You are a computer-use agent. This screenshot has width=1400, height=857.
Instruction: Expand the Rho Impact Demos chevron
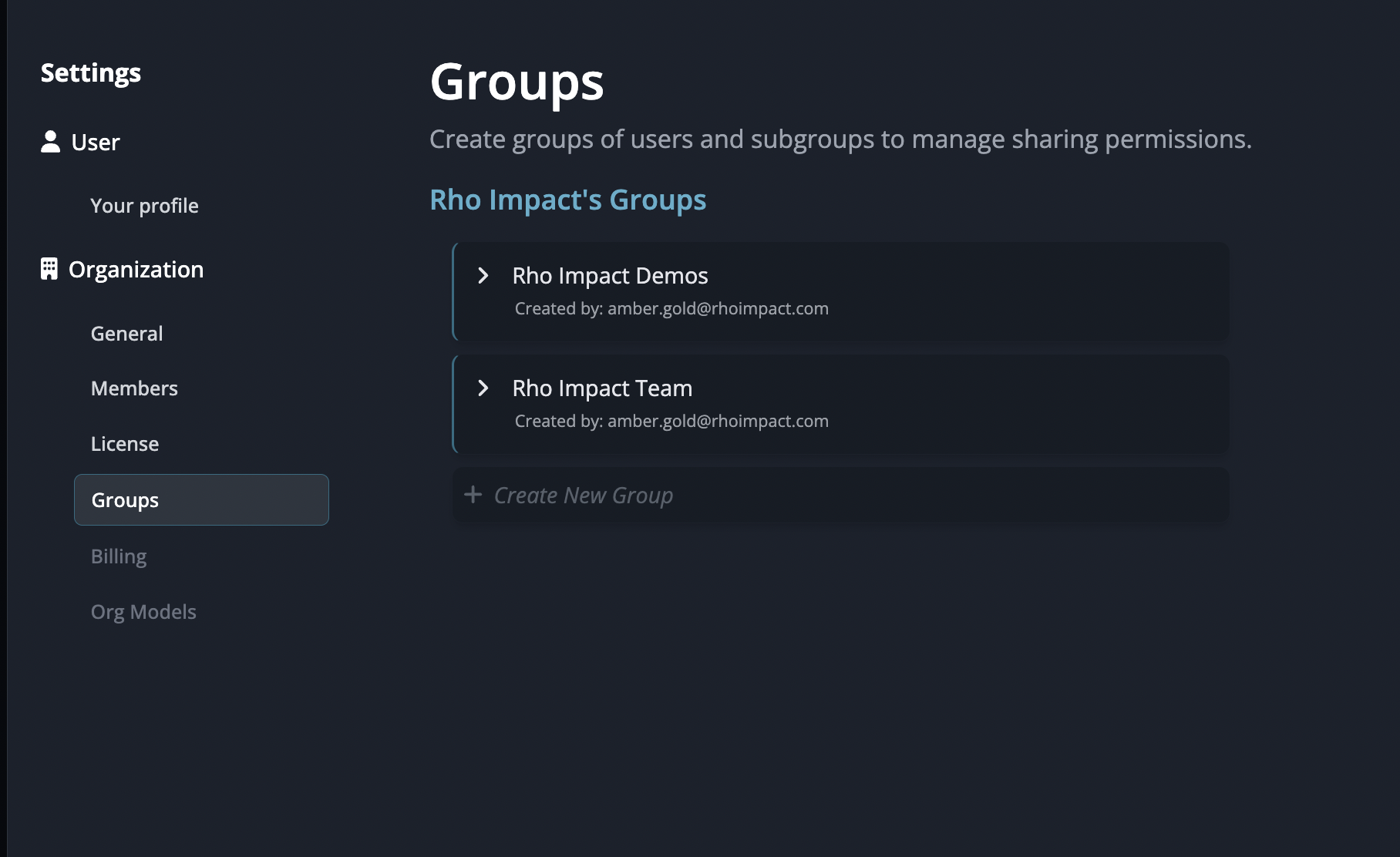coord(483,276)
